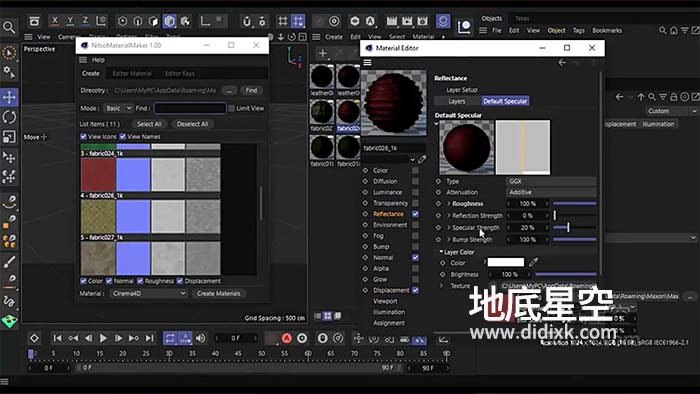Toggle timeline sound speaker icon
The image size is (700, 394).
[x=201, y=338]
